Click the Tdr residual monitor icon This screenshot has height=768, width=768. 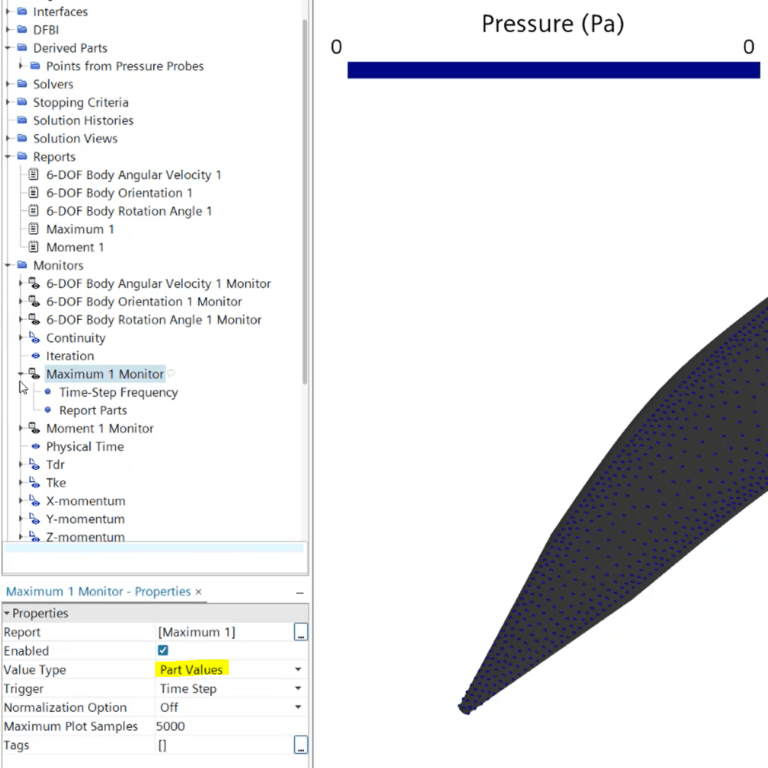[x=34, y=464]
